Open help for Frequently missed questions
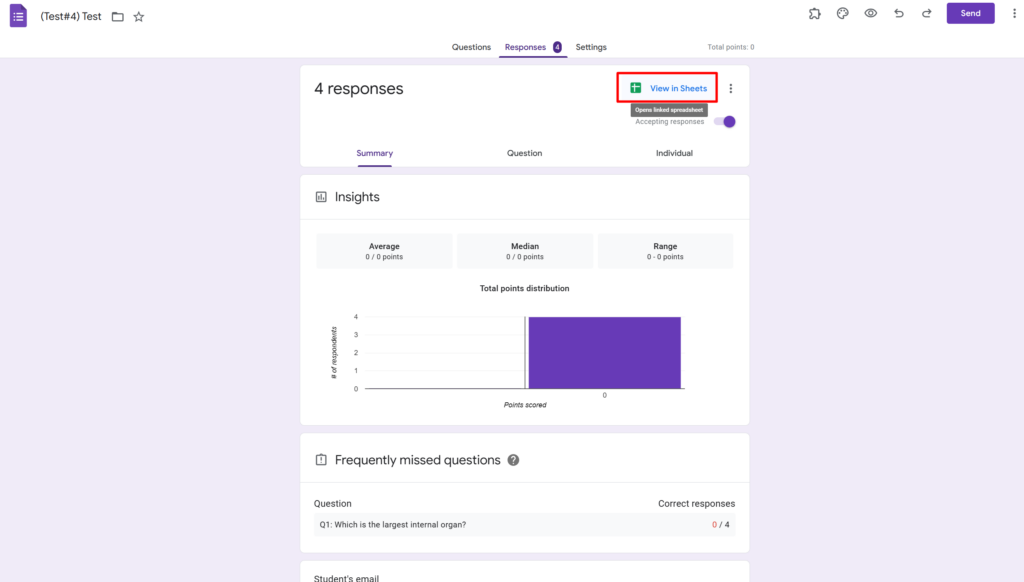 (513, 460)
